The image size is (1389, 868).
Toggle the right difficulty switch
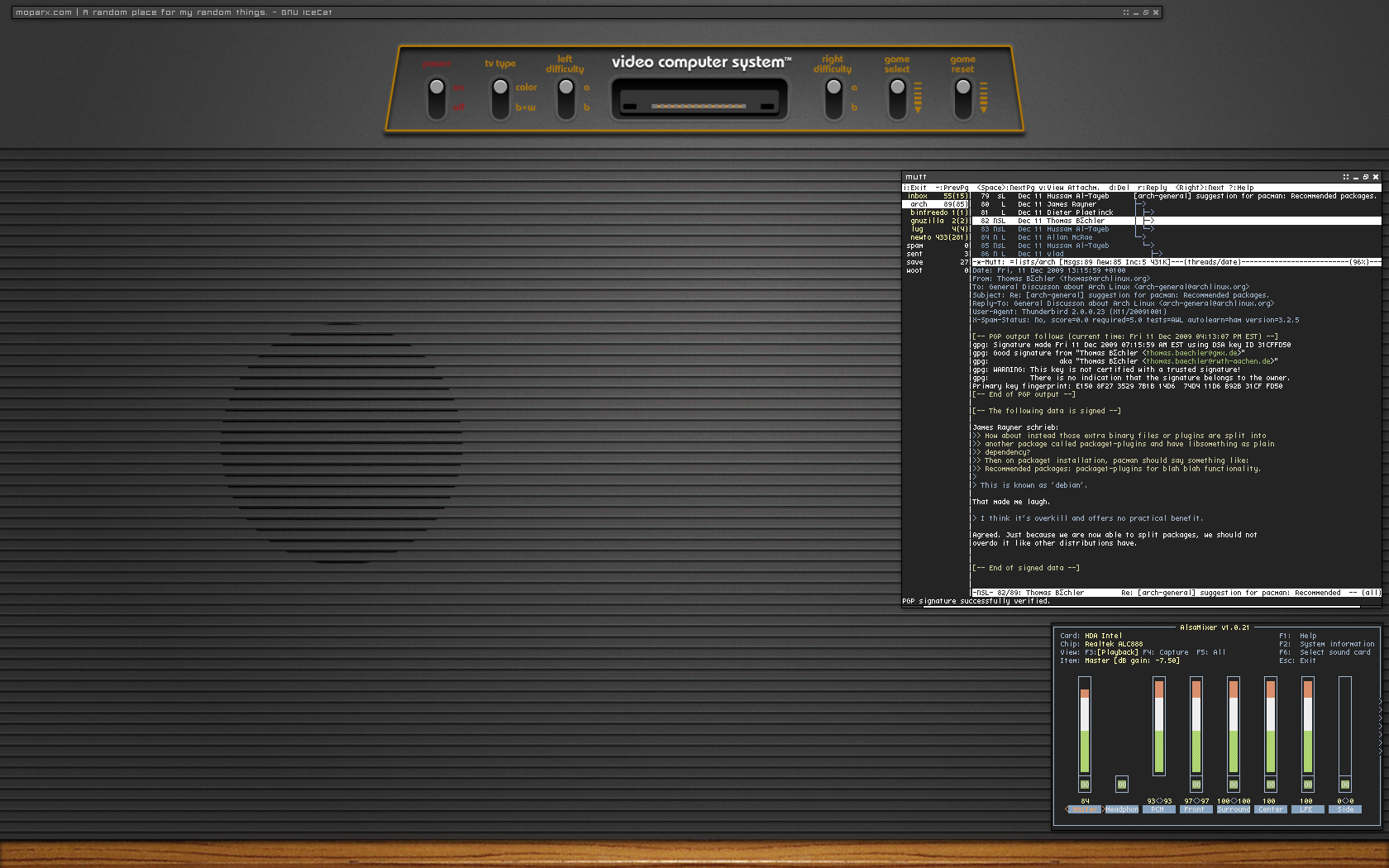click(x=833, y=97)
